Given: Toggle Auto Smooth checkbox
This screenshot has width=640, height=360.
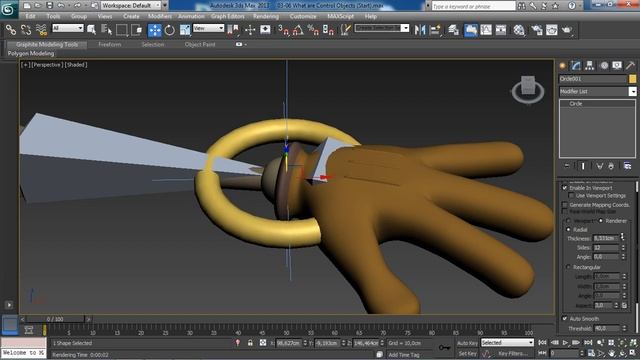Looking at the screenshot, I should (x=565, y=318).
